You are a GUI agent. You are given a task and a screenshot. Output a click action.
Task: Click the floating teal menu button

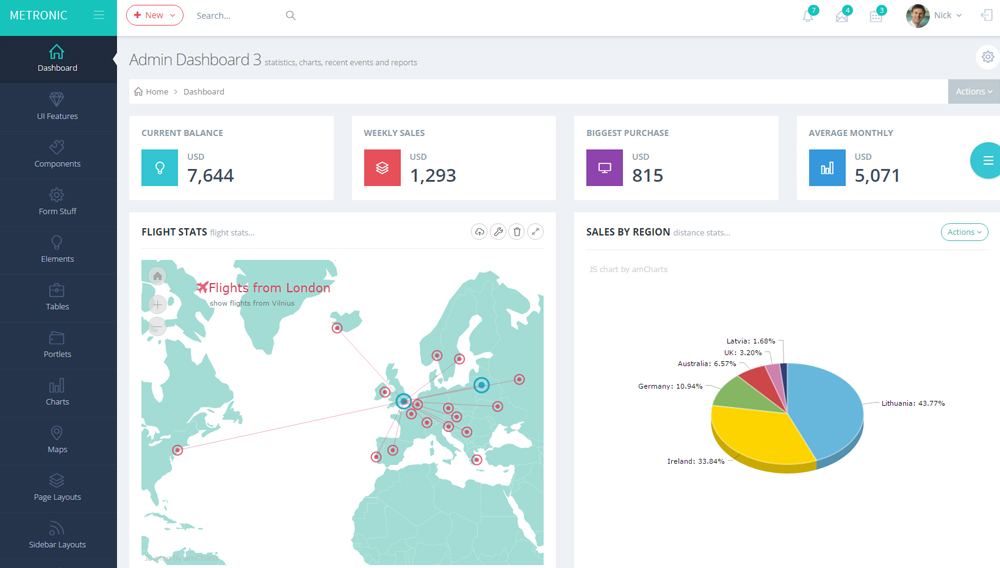click(x=987, y=161)
